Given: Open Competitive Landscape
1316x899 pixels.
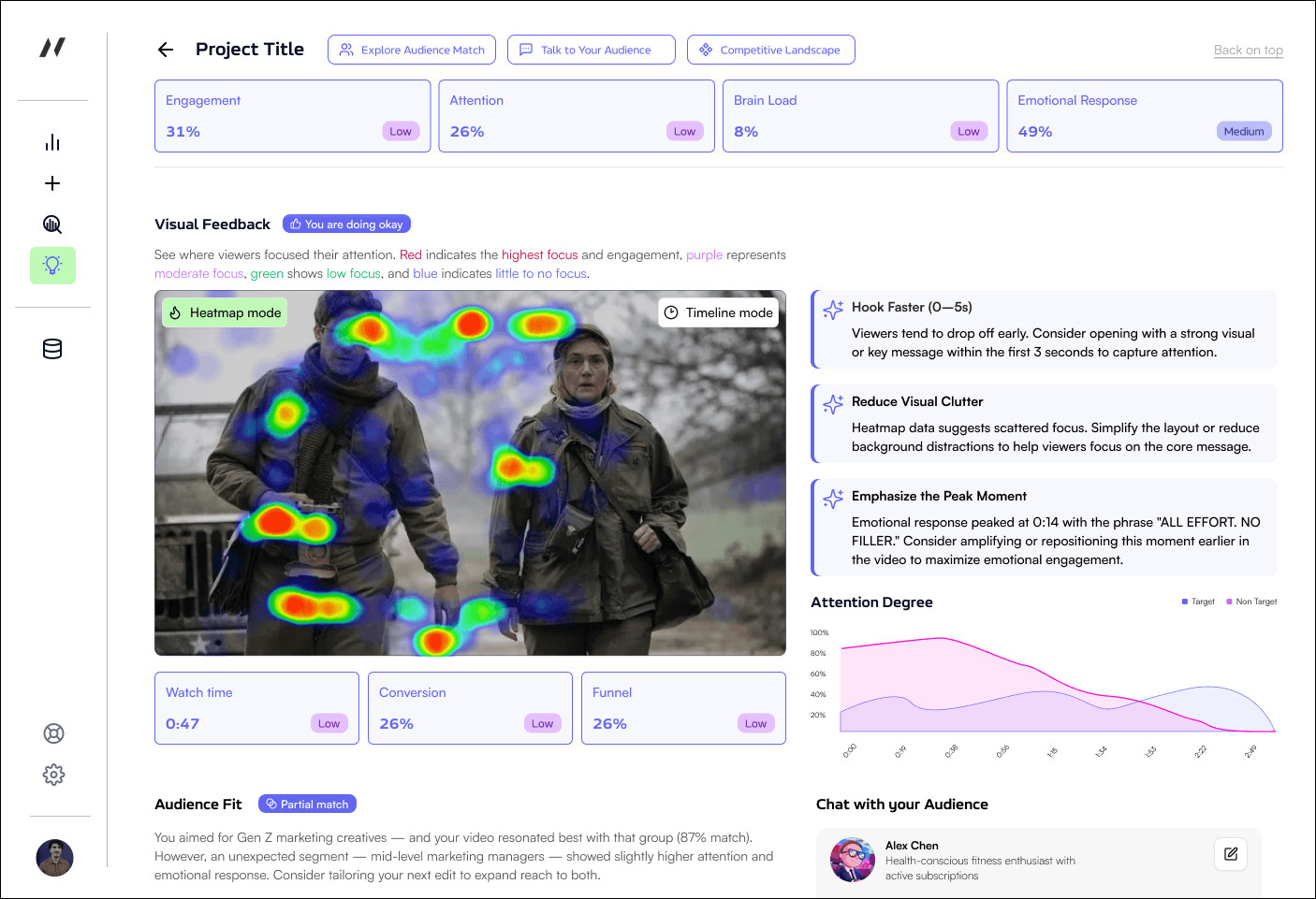Looking at the screenshot, I should 771,50.
